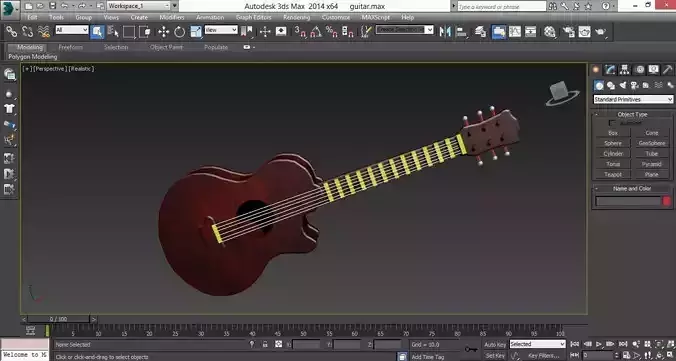Toggle Percent Snap button

(332, 31)
